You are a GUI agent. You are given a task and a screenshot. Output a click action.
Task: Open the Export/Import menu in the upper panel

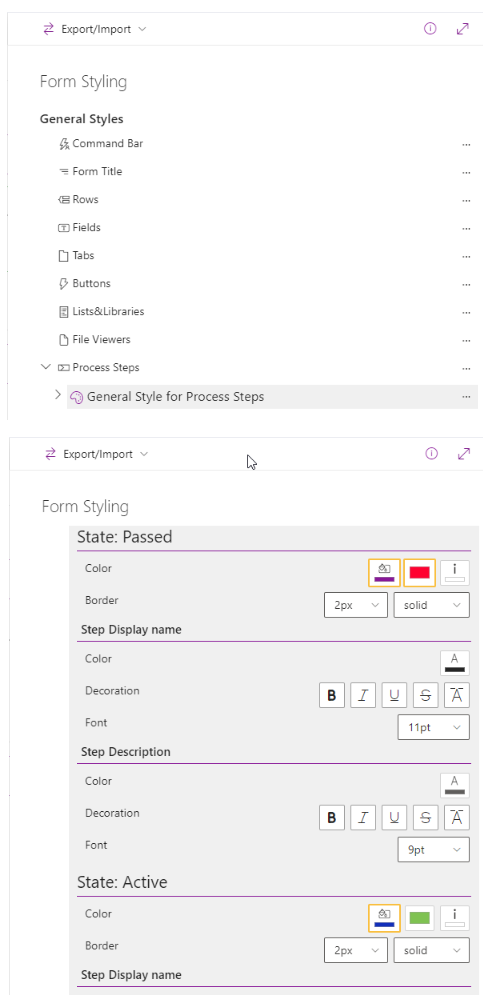point(95,29)
